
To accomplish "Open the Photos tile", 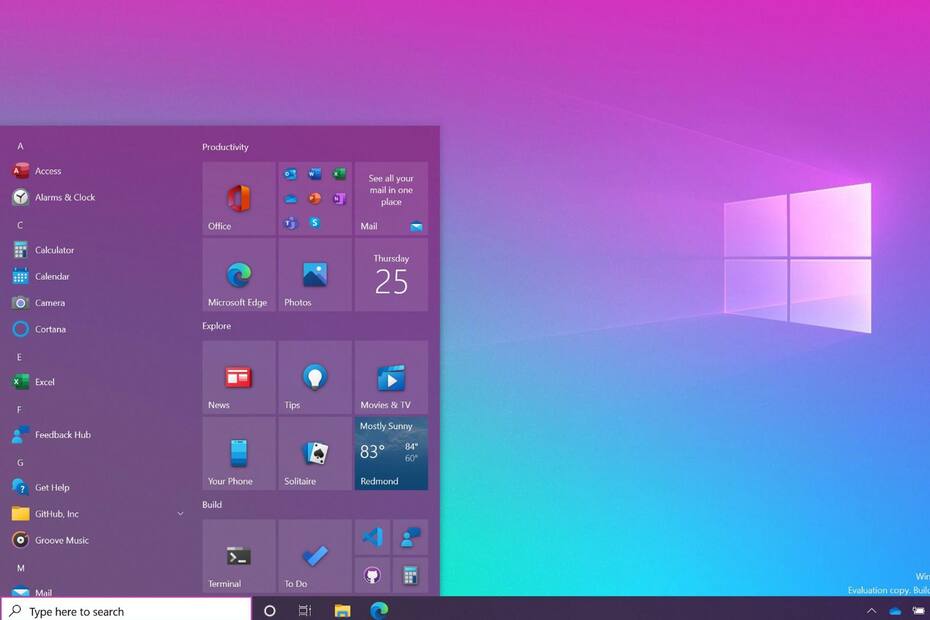I will (315, 275).
